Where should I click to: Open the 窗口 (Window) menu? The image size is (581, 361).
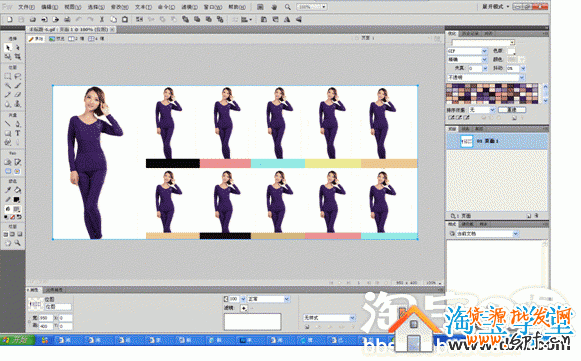click(213, 7)
